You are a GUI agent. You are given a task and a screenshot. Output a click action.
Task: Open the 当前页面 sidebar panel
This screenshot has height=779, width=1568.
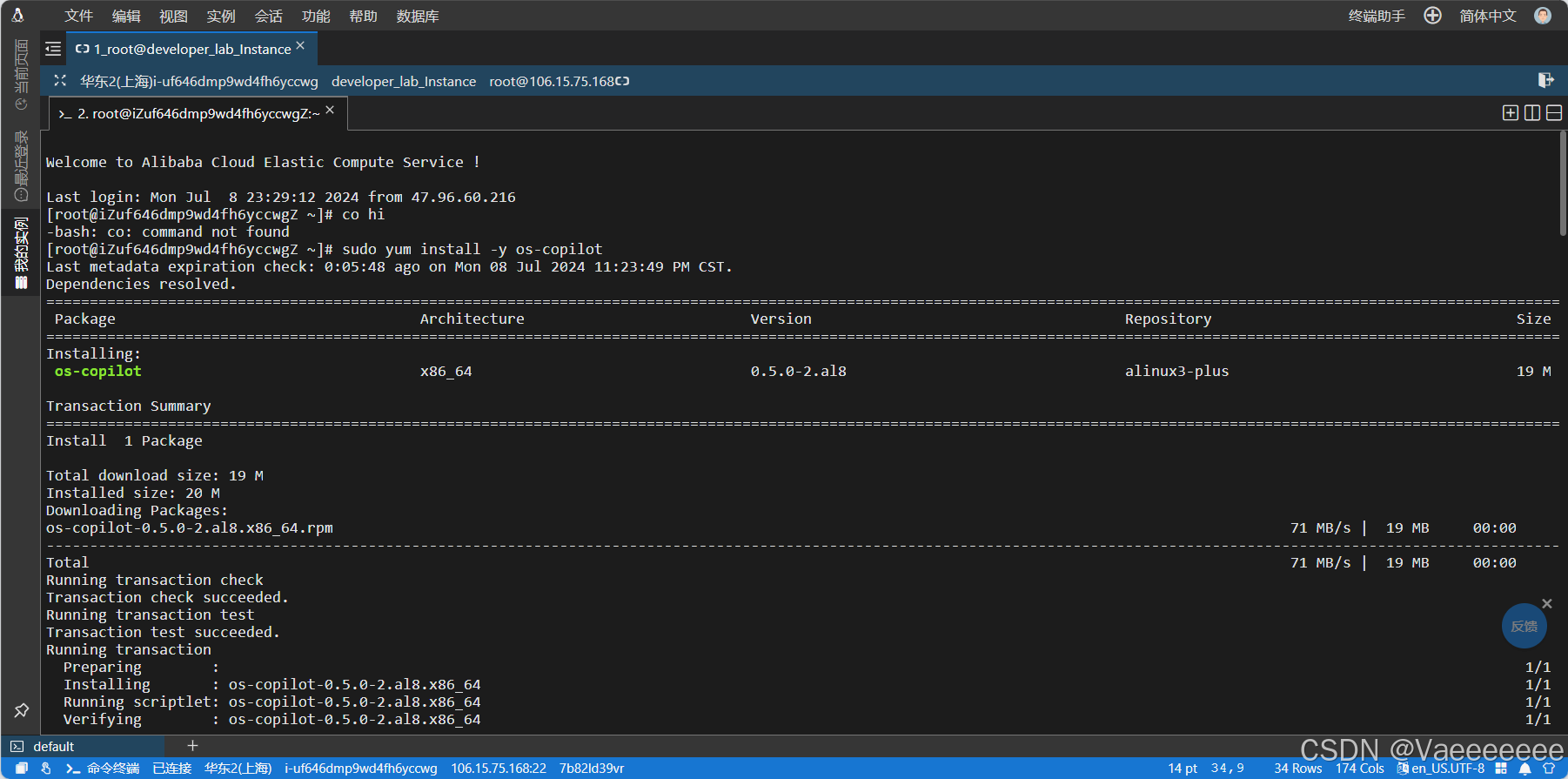pyautogui.click(x=21, y=74)
